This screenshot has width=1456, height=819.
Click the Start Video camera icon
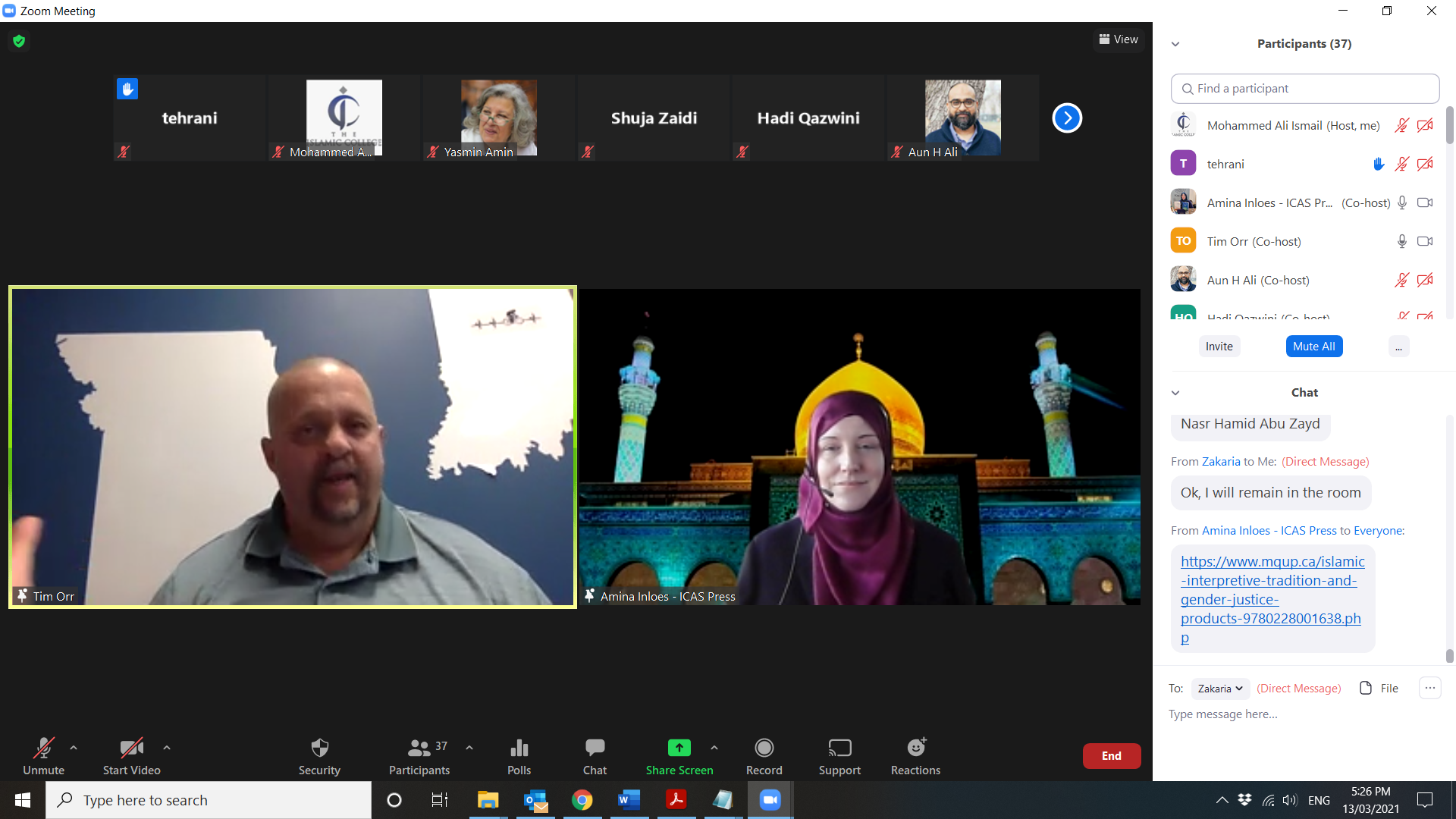coord(131,748)
